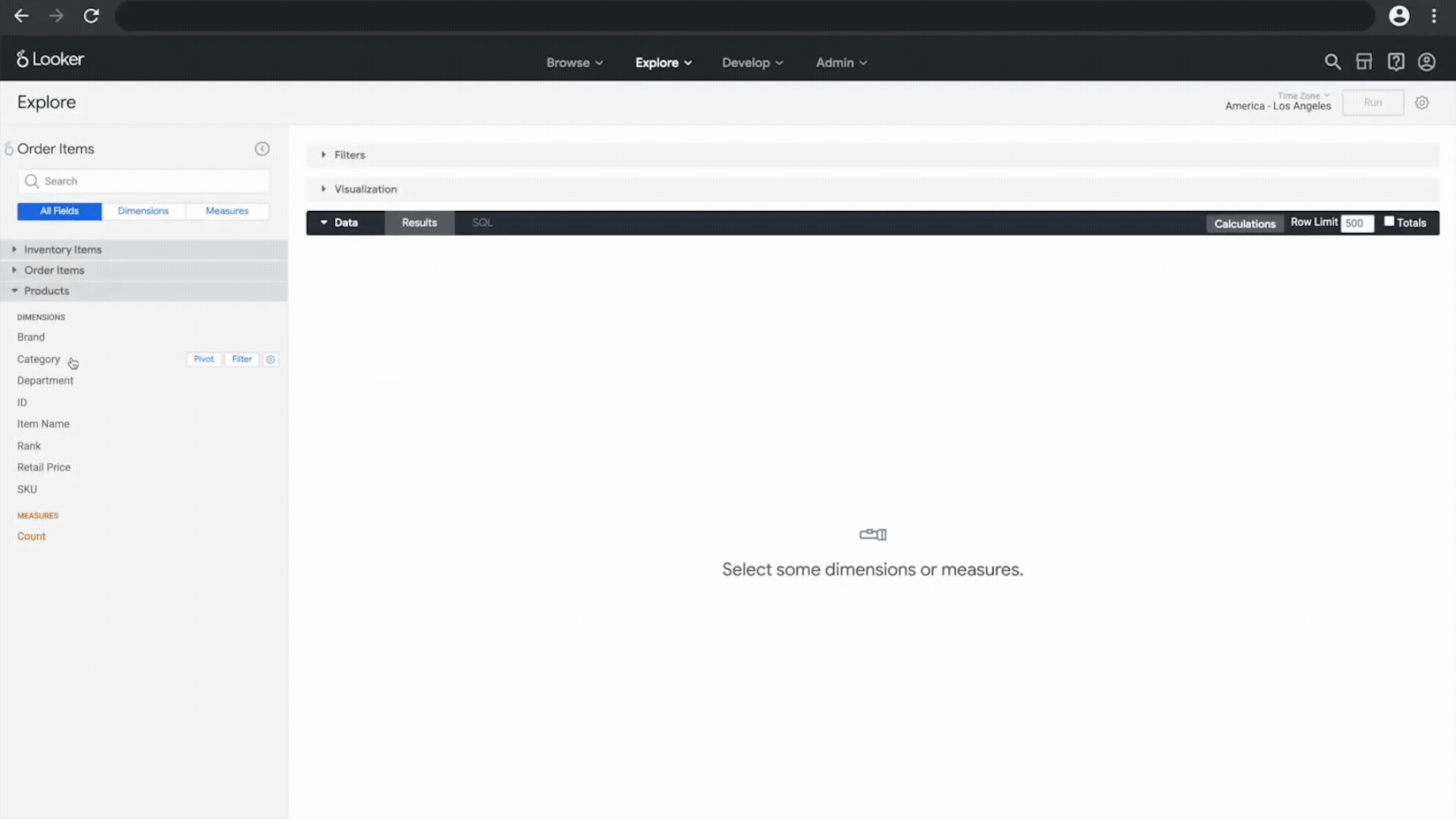
Task: Click the Calculations button
Action: [1244, 224]
